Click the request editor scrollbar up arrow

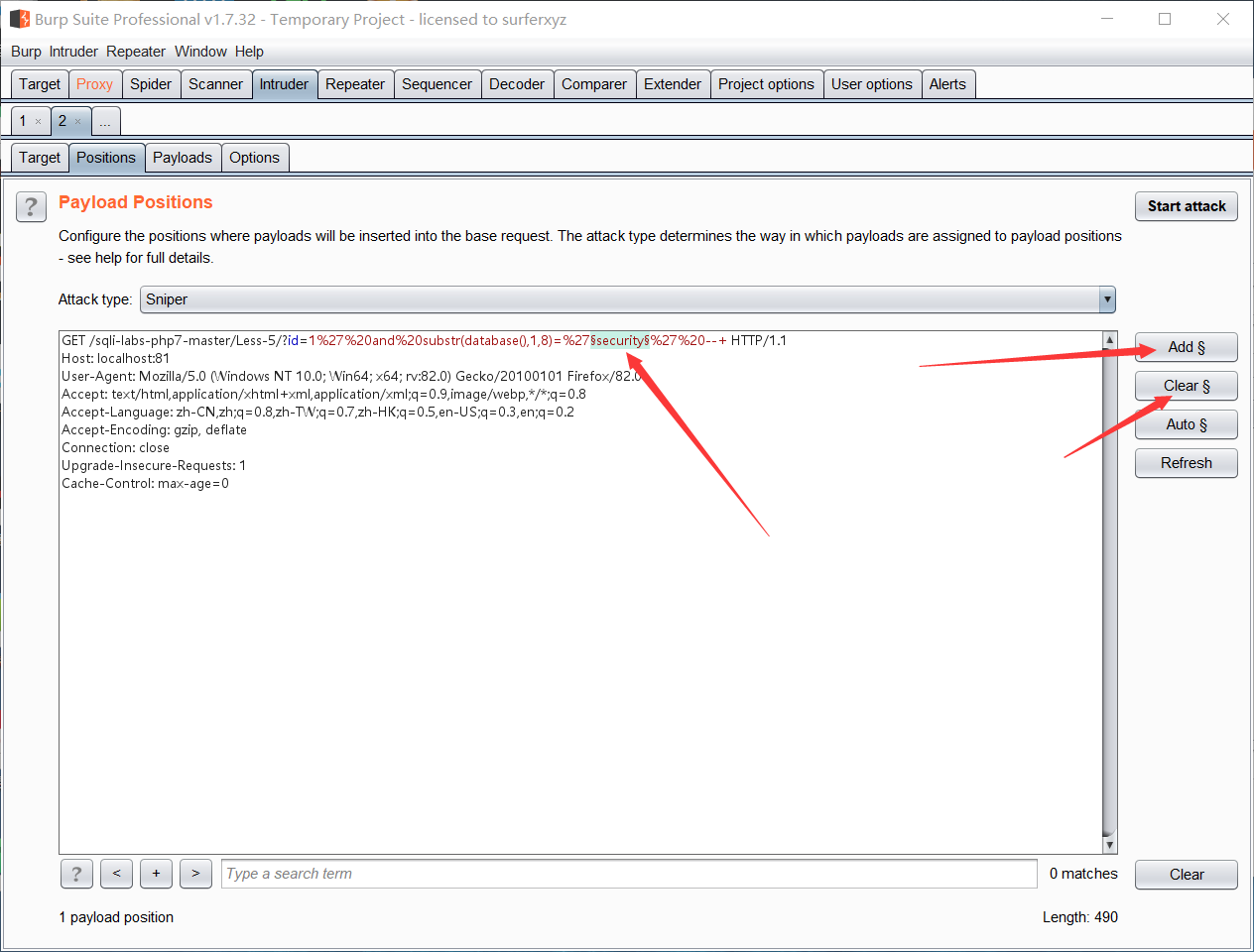(1110, 340)
